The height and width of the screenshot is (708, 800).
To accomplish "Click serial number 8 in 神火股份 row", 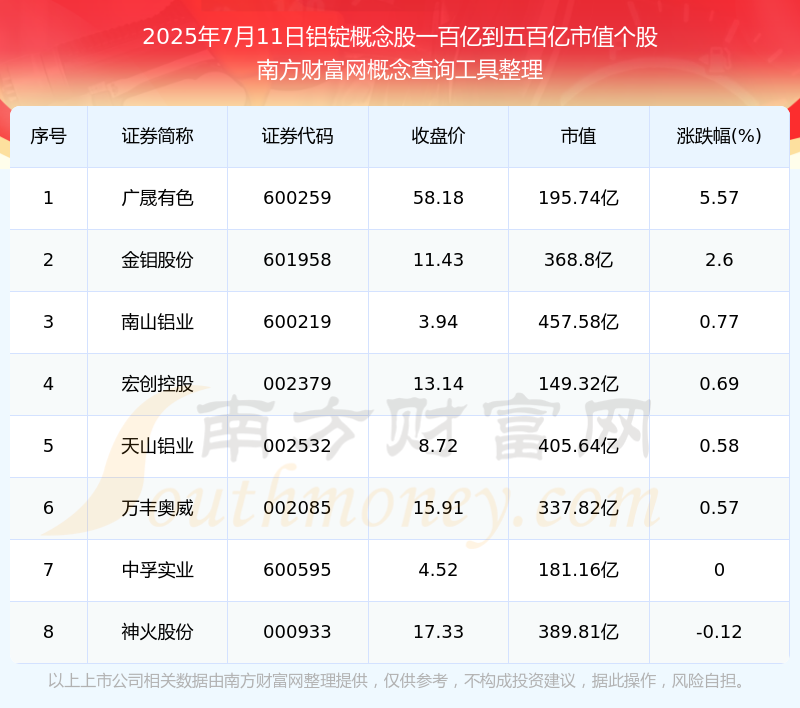I will [x=48, y=632].
